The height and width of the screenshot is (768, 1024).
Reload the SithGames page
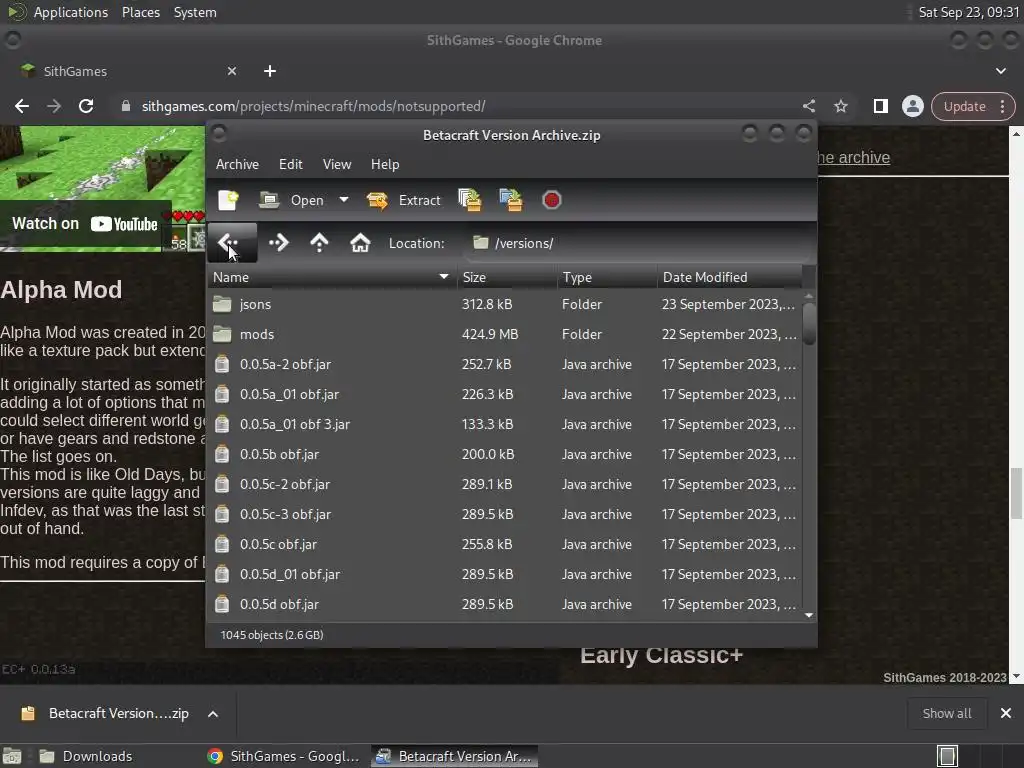86,106
